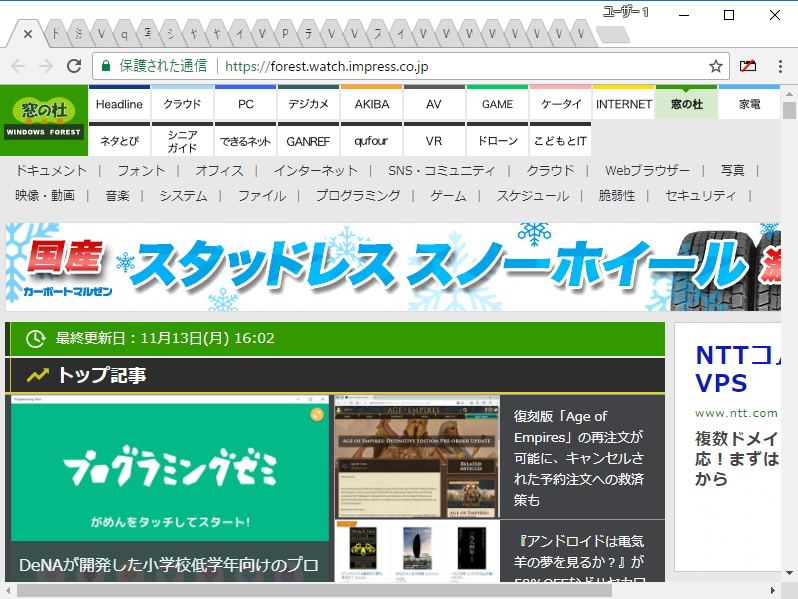Click the red-slashed extension icon

748,66
